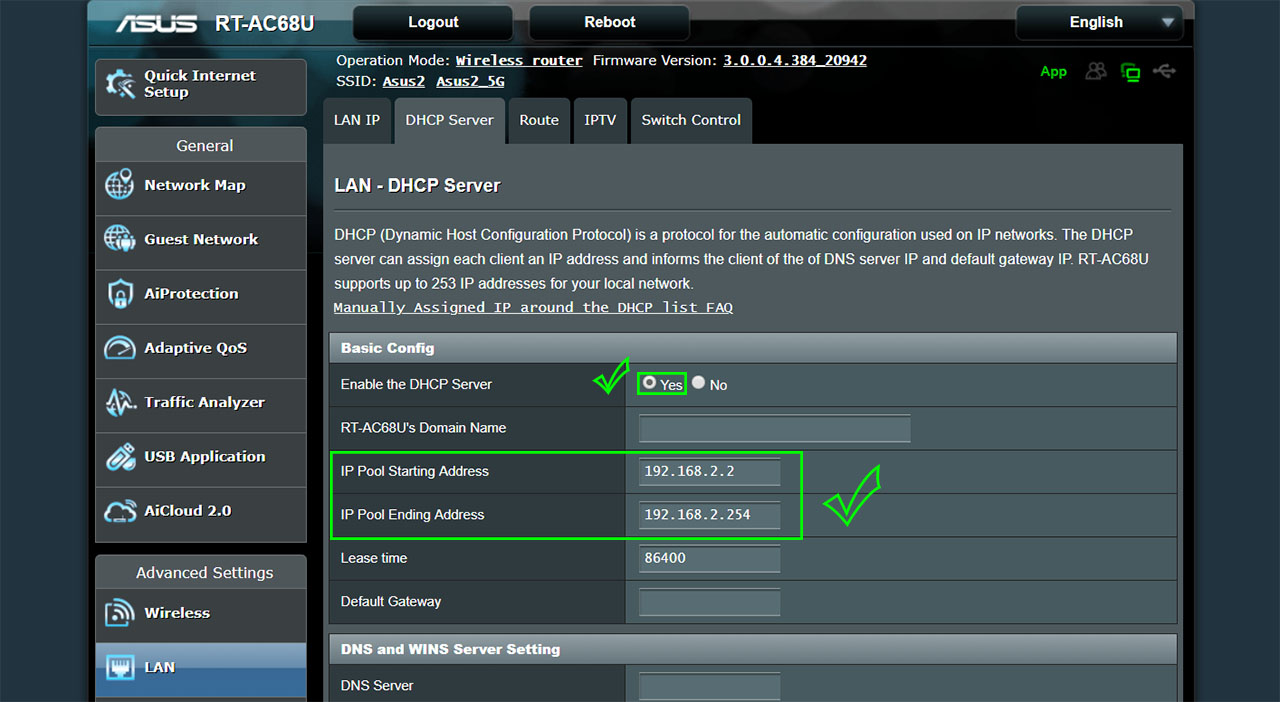Expand the English language dropdown

point(1099,22)
